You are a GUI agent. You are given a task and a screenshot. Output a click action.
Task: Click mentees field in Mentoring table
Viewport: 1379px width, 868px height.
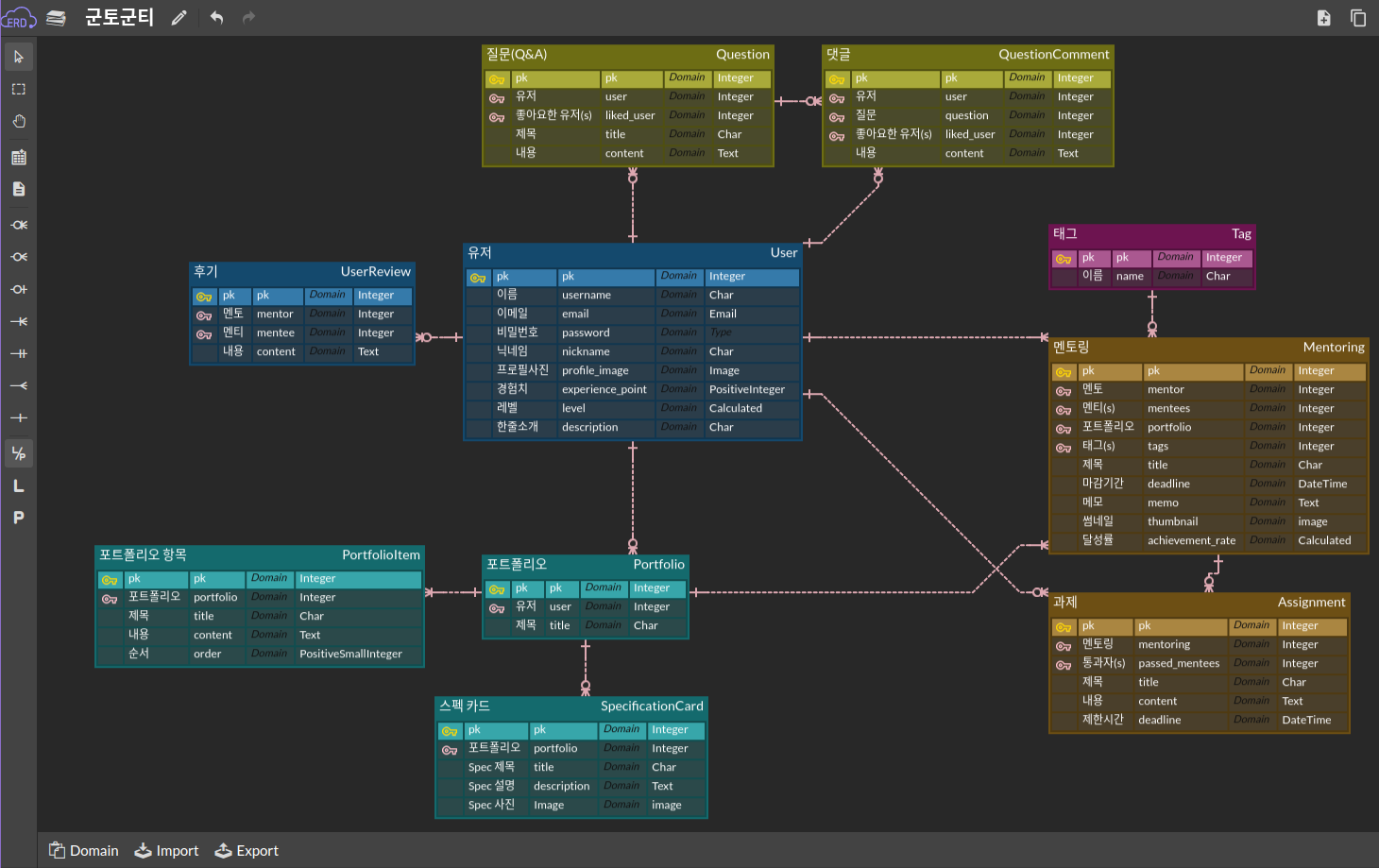(x=1169, y=409)
